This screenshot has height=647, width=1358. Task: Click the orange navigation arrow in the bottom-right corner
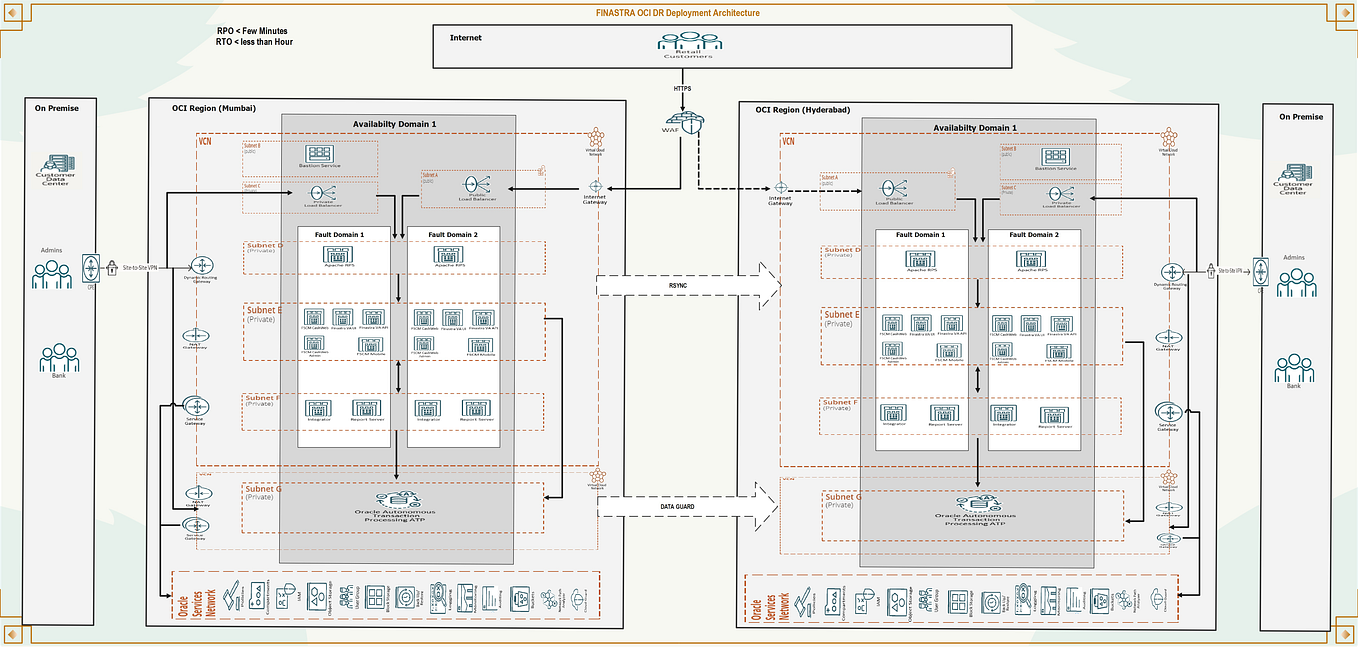coord(1344,632)
